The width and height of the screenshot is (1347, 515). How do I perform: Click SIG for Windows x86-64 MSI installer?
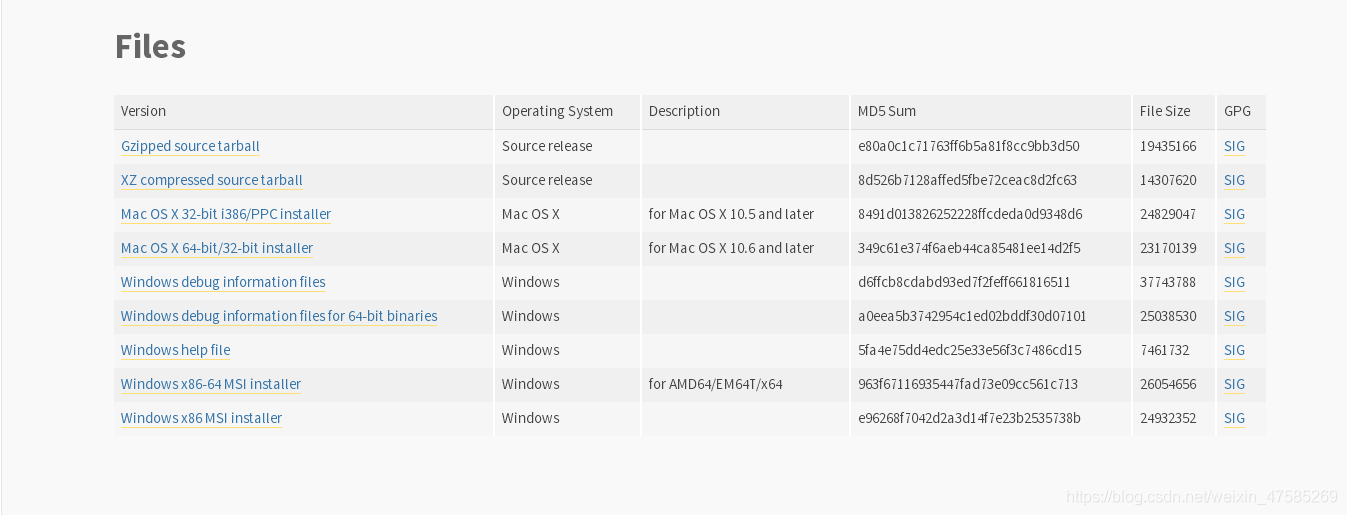(x=1234, y=384)
